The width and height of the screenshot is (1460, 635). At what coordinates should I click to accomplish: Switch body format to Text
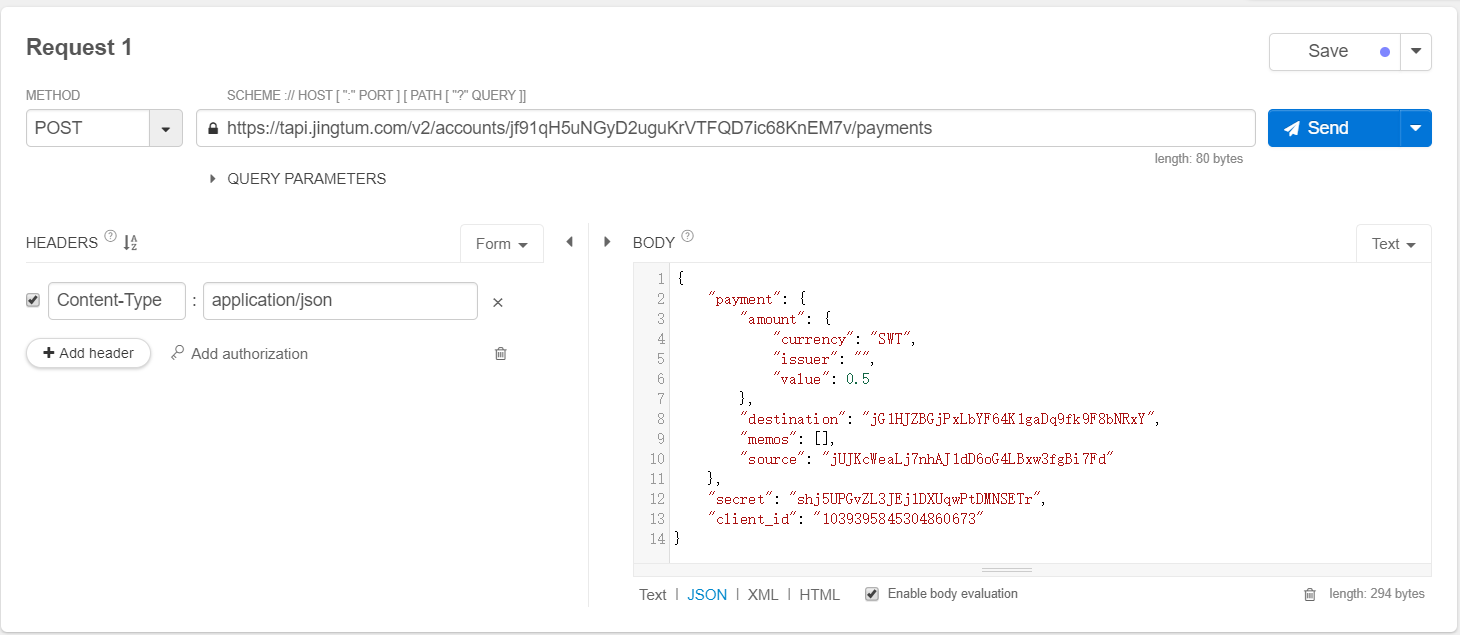pyautogui.click(x=653, y=594)
